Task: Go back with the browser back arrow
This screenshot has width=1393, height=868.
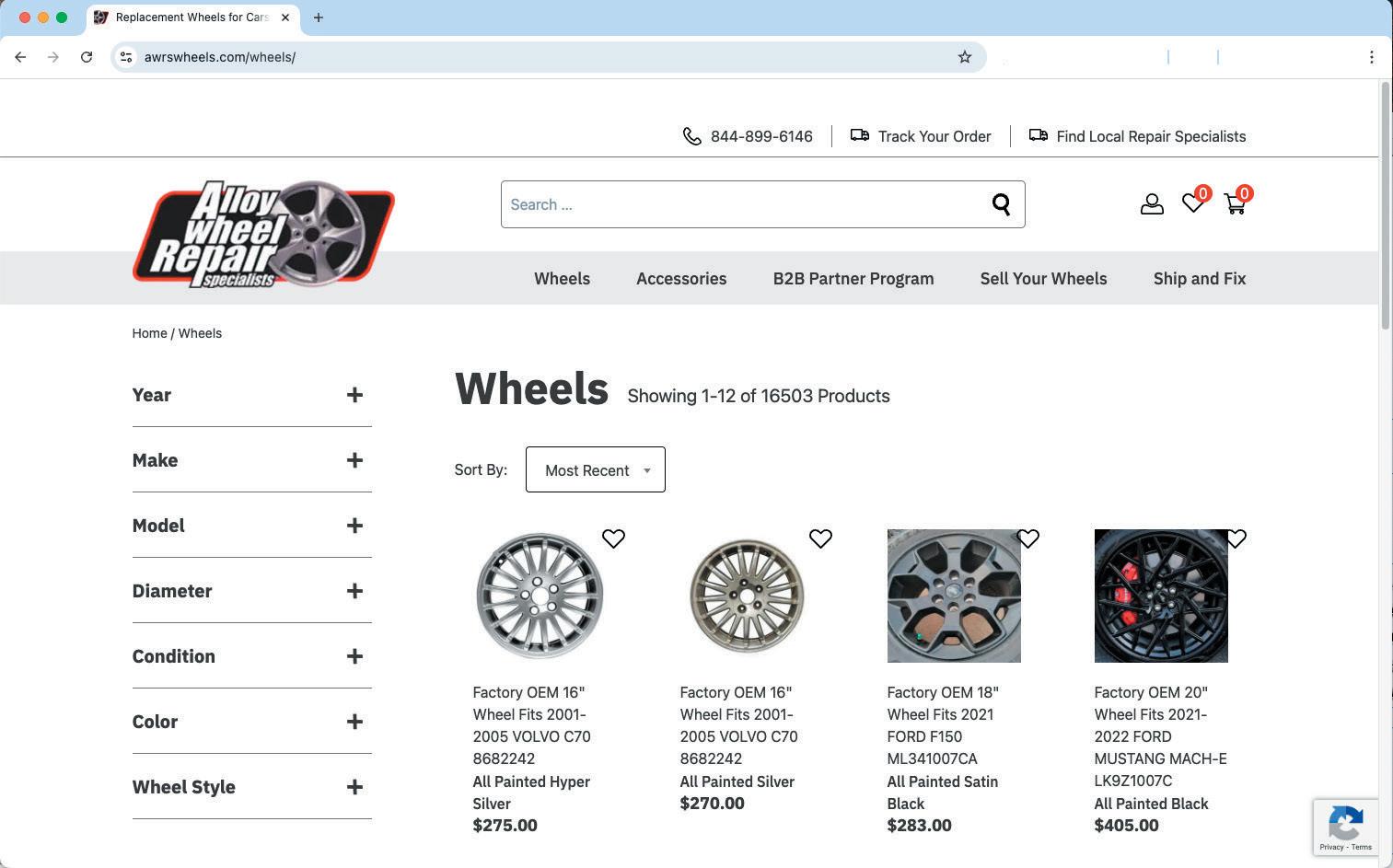Action: (20, 57)
